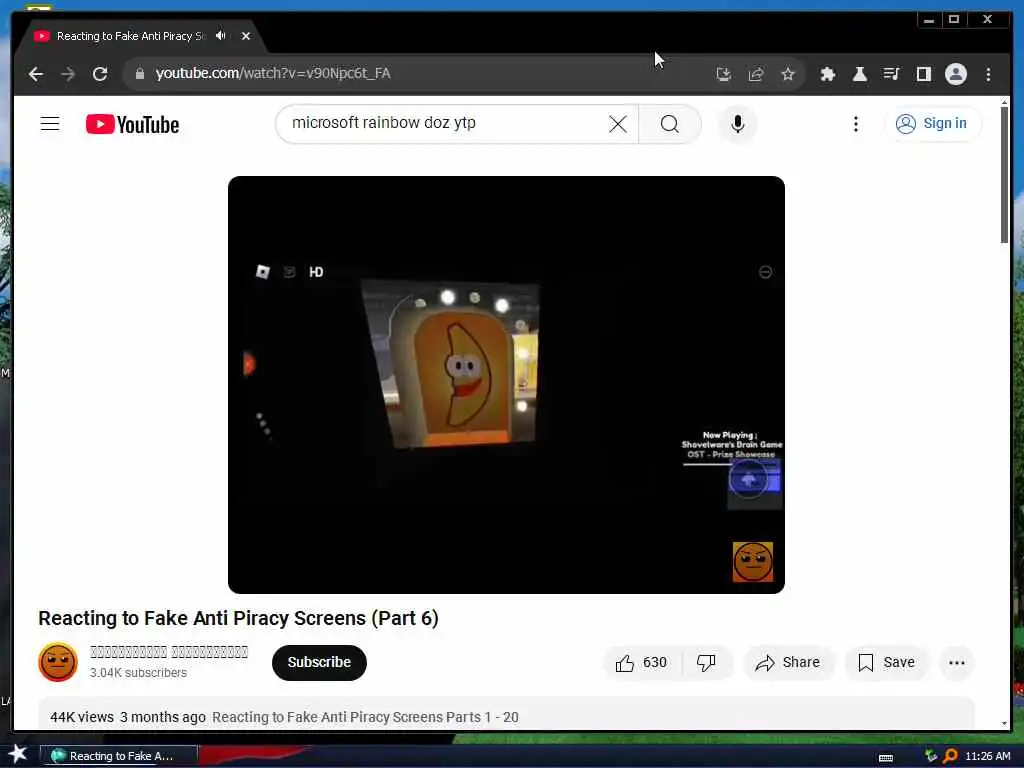This screenshot has height=768, width=1024.
Task: Reload the page with the refresh icon
Action: (x=100, y=74)
